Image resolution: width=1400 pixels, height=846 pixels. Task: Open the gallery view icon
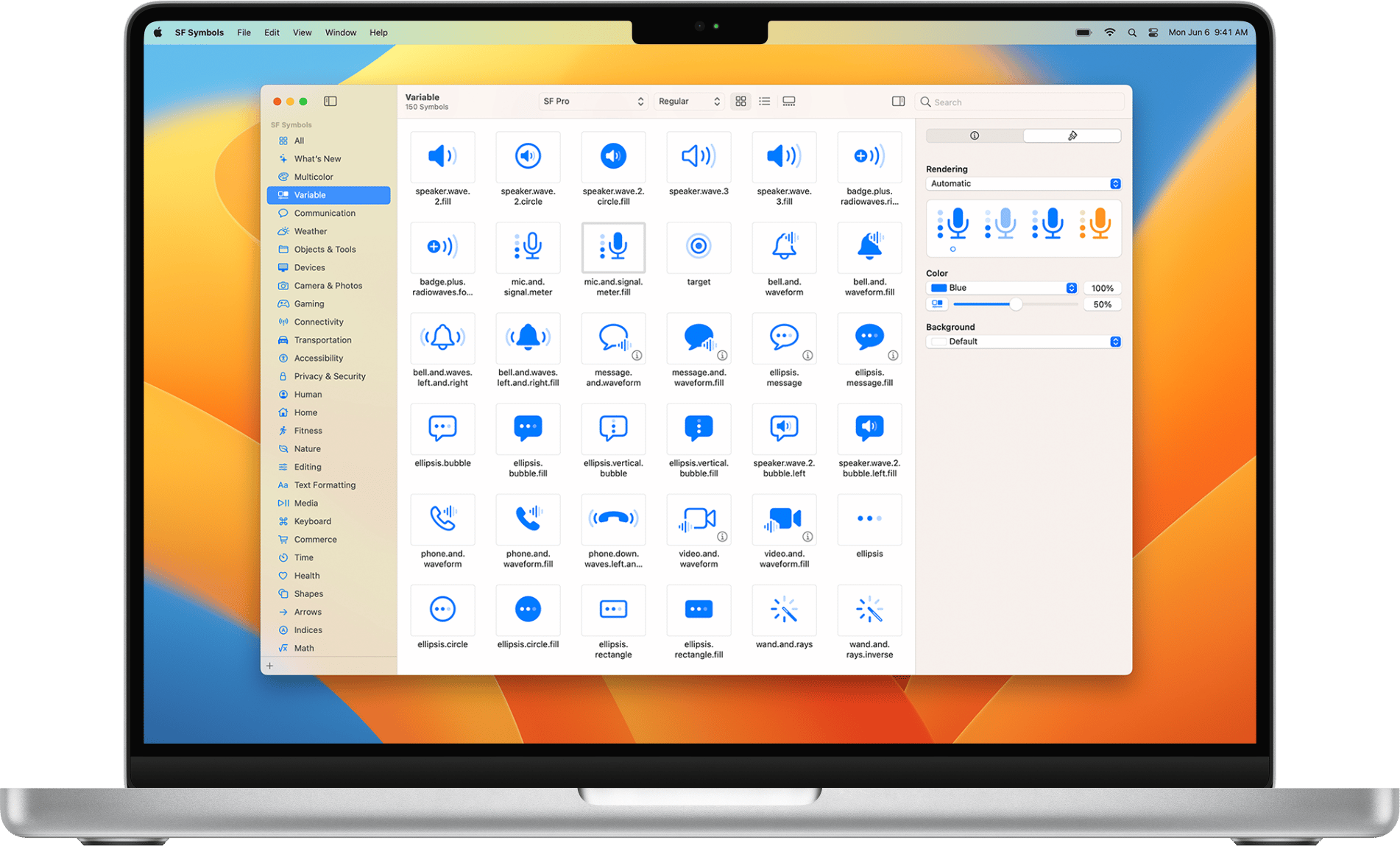[x=788, y=101]
